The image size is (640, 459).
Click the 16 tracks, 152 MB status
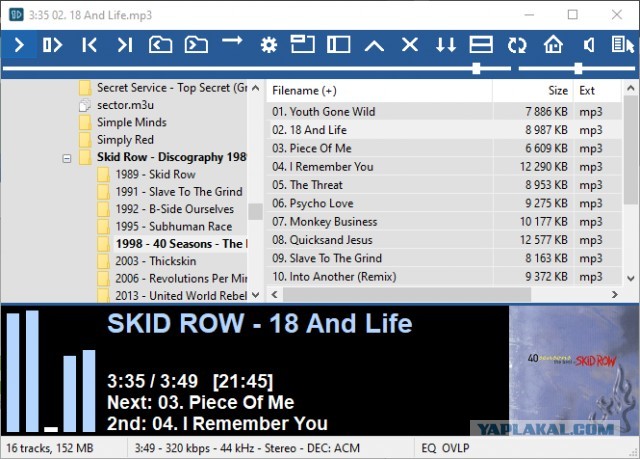coord(50,448)
